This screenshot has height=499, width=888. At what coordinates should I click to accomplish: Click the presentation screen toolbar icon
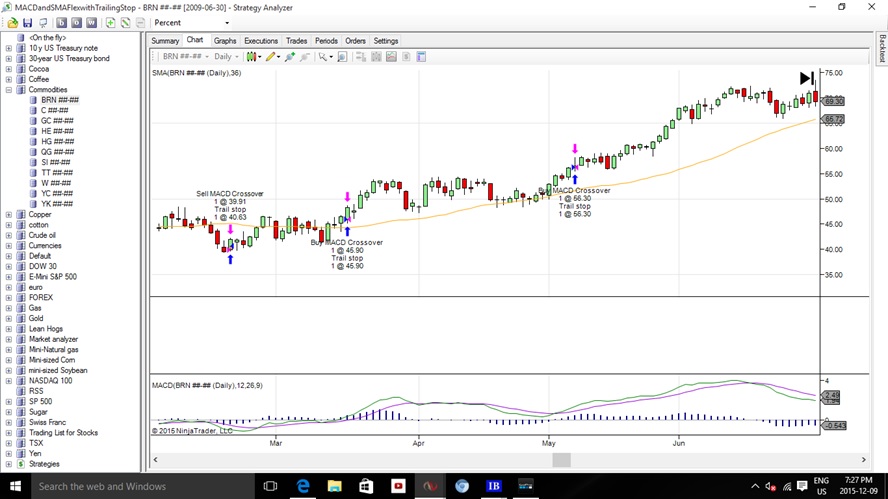click(43, 23)
